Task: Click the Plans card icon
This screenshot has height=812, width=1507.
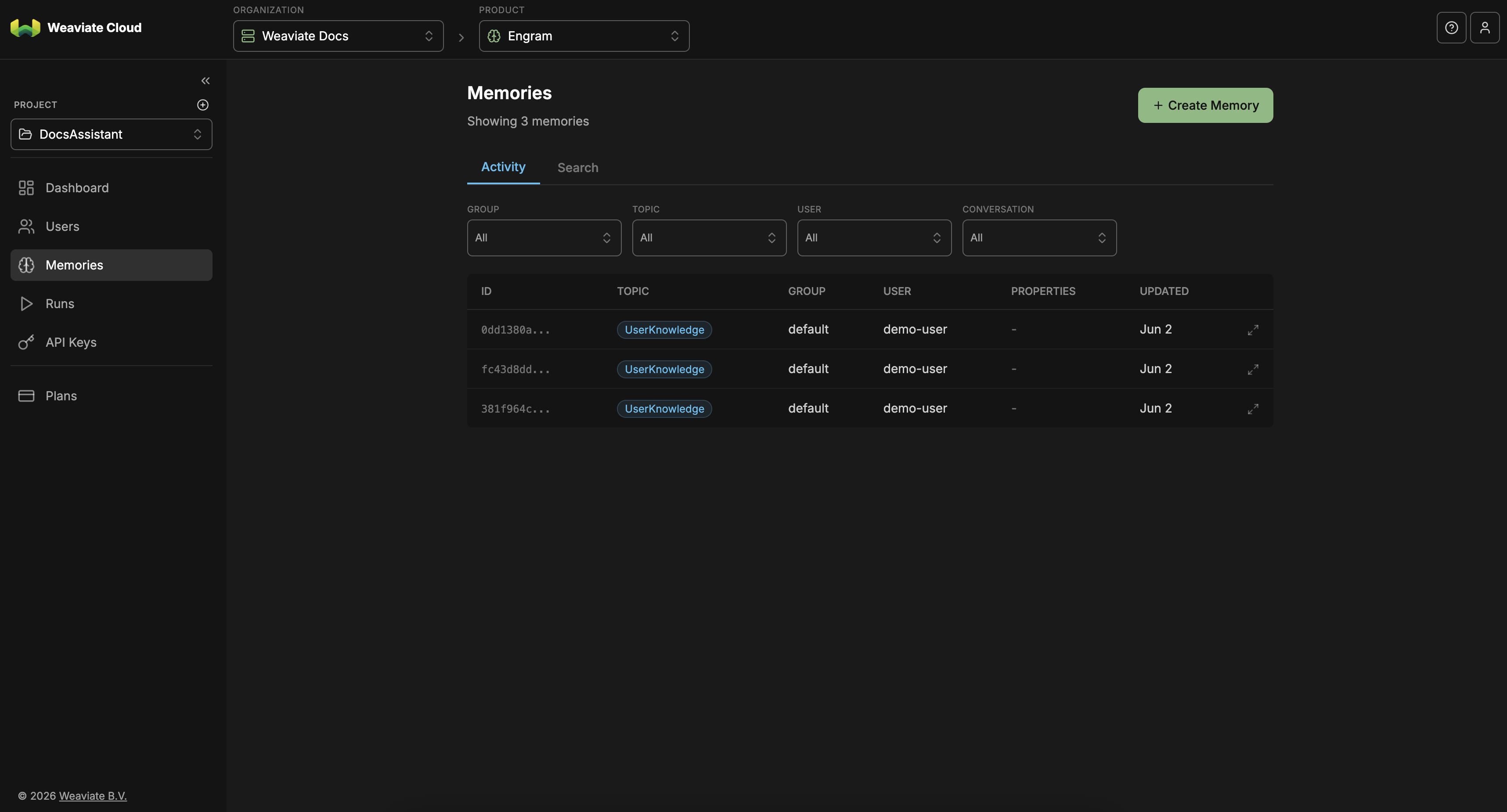Action: tap(26, 396)
